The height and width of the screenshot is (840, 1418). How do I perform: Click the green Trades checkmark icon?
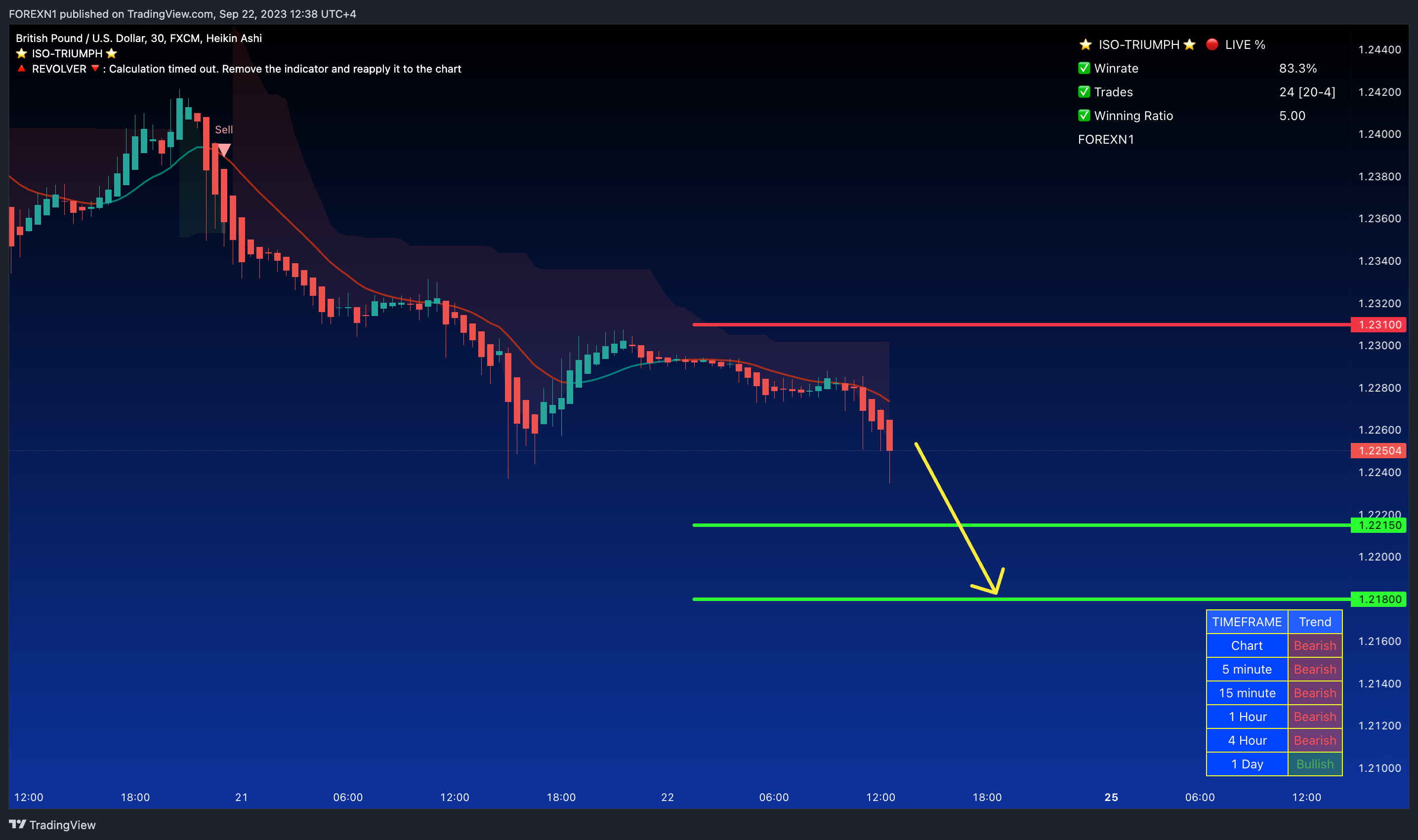pos(1084,92)
